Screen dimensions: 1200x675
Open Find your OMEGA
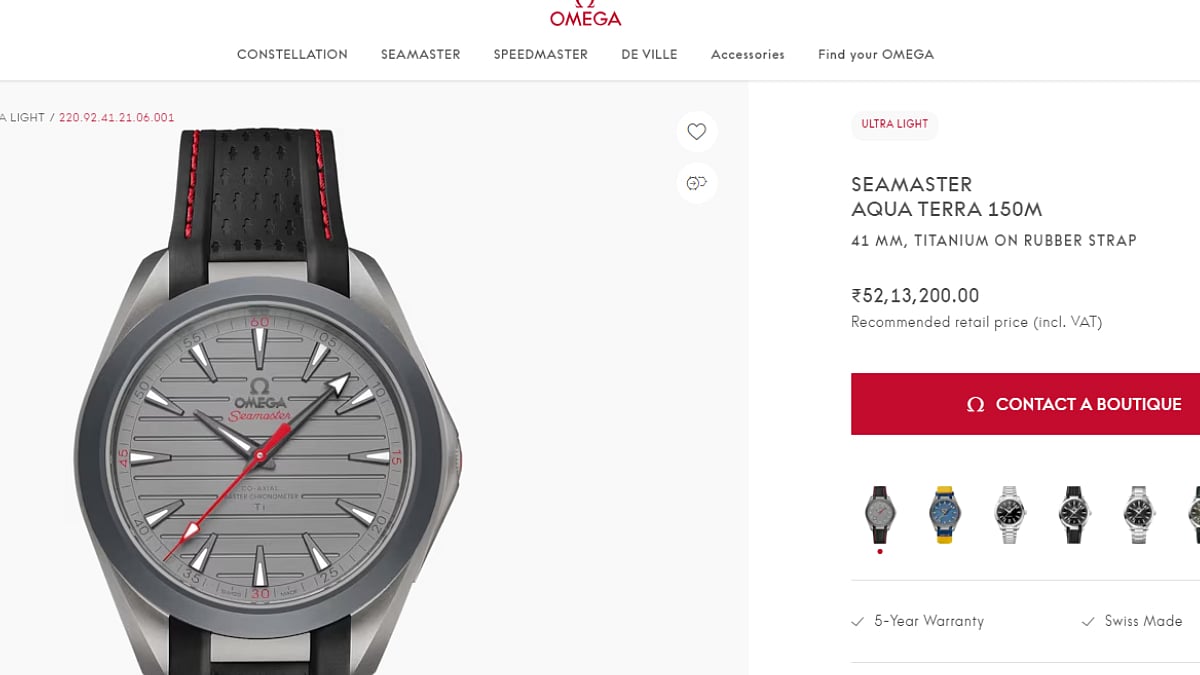[x=876, y=54]
